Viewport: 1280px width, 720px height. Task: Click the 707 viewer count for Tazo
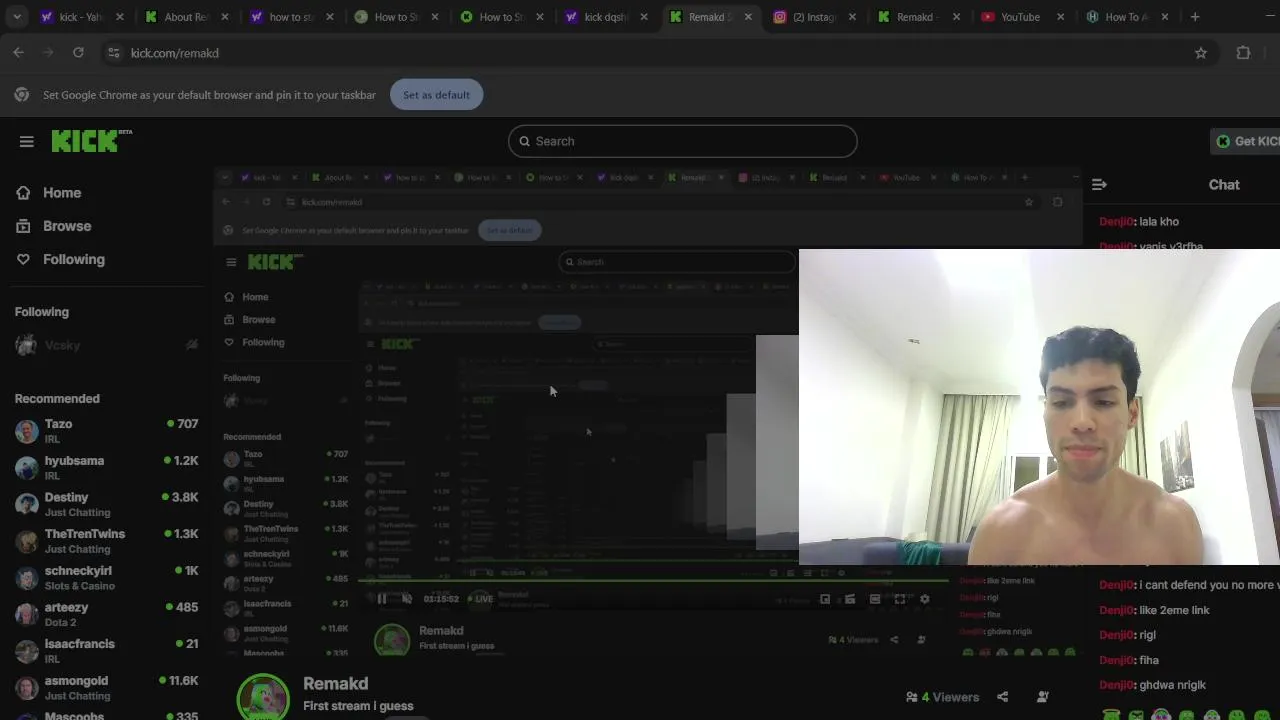point(183,424)
